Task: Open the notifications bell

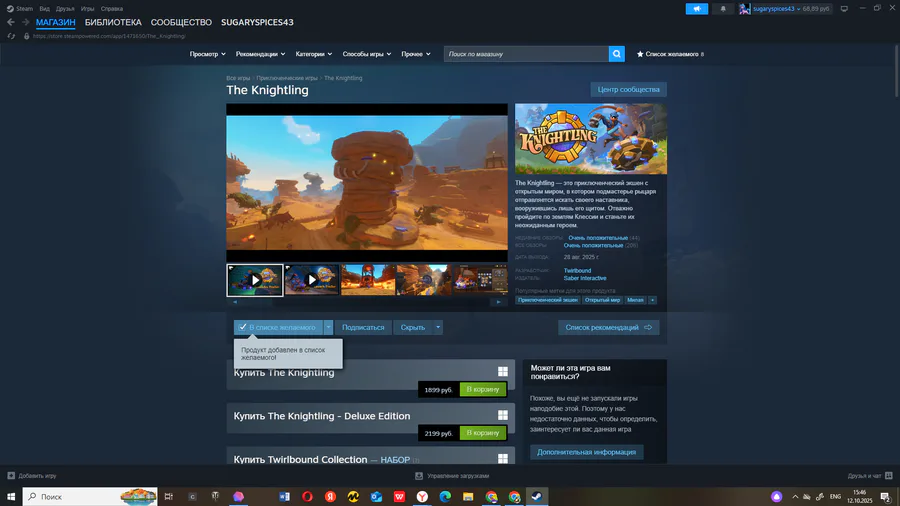Action: (723, 9)
